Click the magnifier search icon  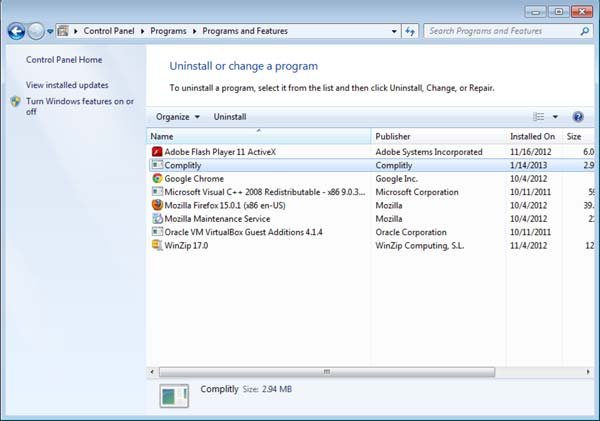point(584,31)
